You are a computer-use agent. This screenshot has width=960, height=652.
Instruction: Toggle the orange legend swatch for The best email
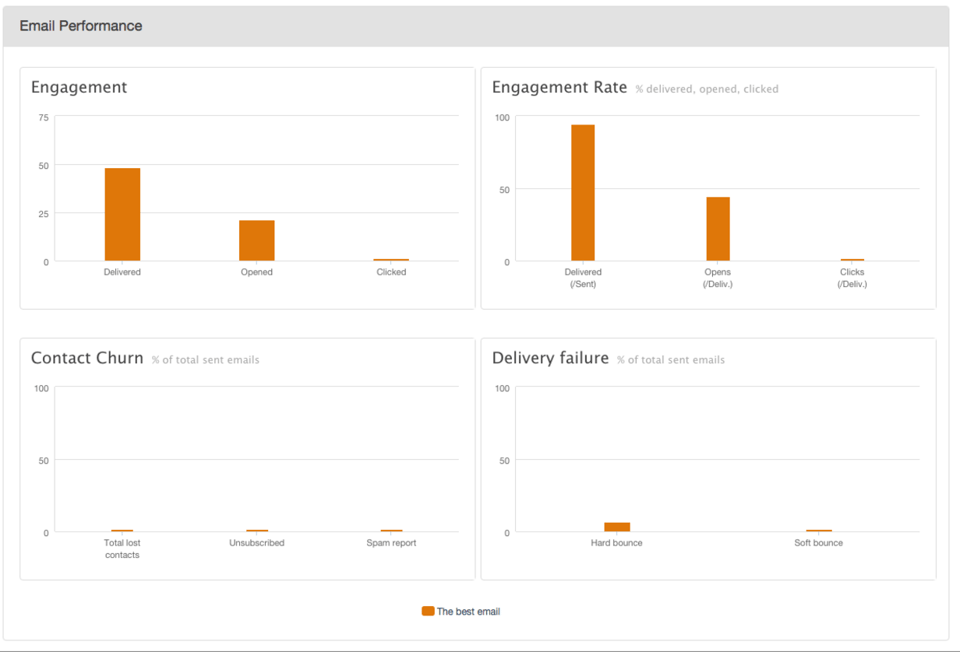point(428,611)
